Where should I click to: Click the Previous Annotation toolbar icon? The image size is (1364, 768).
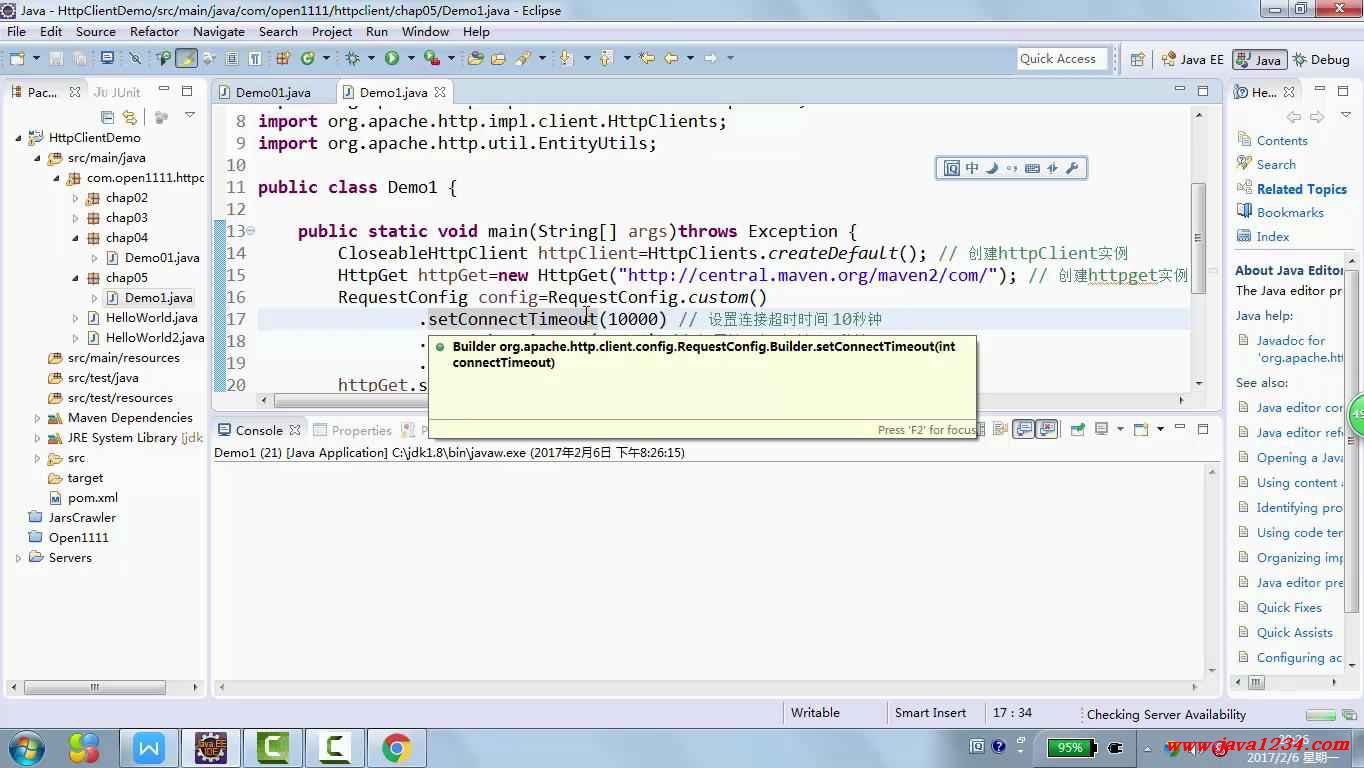coord(606,58)
